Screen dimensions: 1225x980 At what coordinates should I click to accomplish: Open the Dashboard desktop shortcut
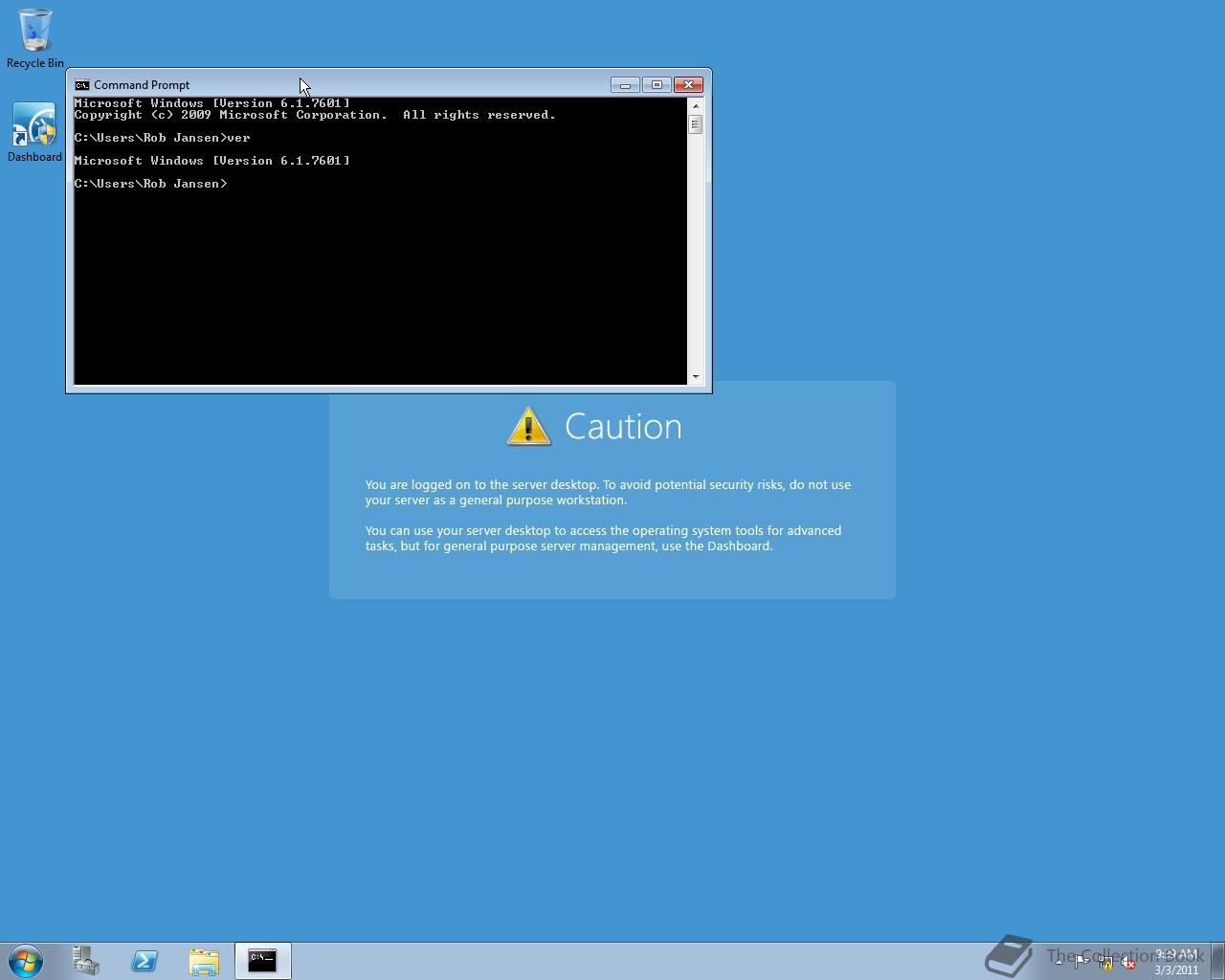(x=34, y=133)
